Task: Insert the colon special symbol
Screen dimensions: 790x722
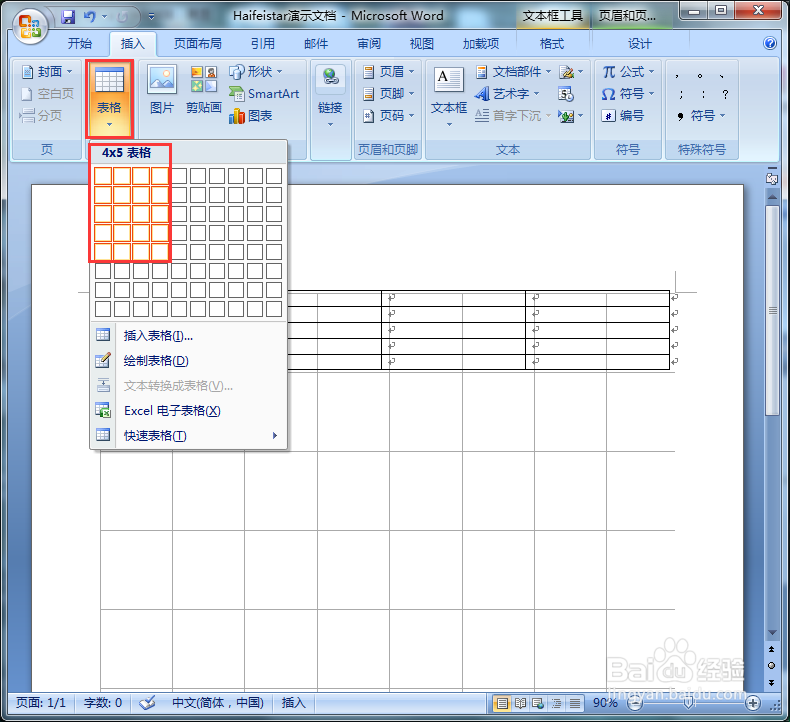Action: pyautogui.click(x=703, y=94)
